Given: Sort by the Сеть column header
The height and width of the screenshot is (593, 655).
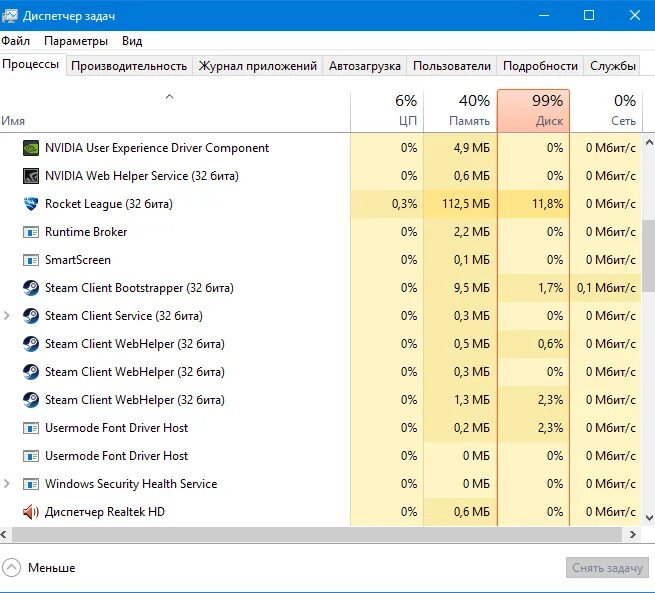Looking at the screenshot, I should coord(606,111).
